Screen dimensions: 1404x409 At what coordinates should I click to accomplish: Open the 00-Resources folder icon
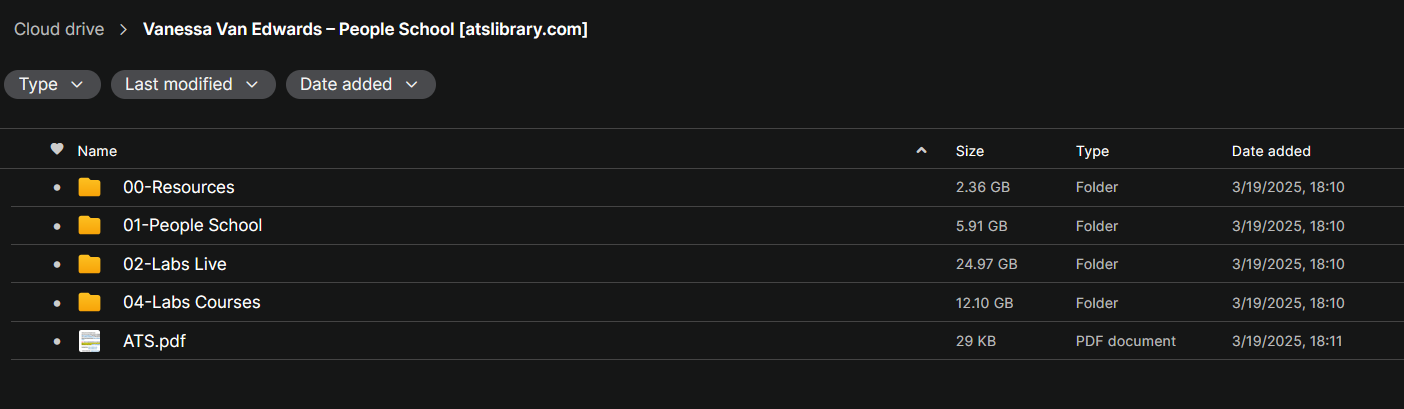tap(90, 187)
